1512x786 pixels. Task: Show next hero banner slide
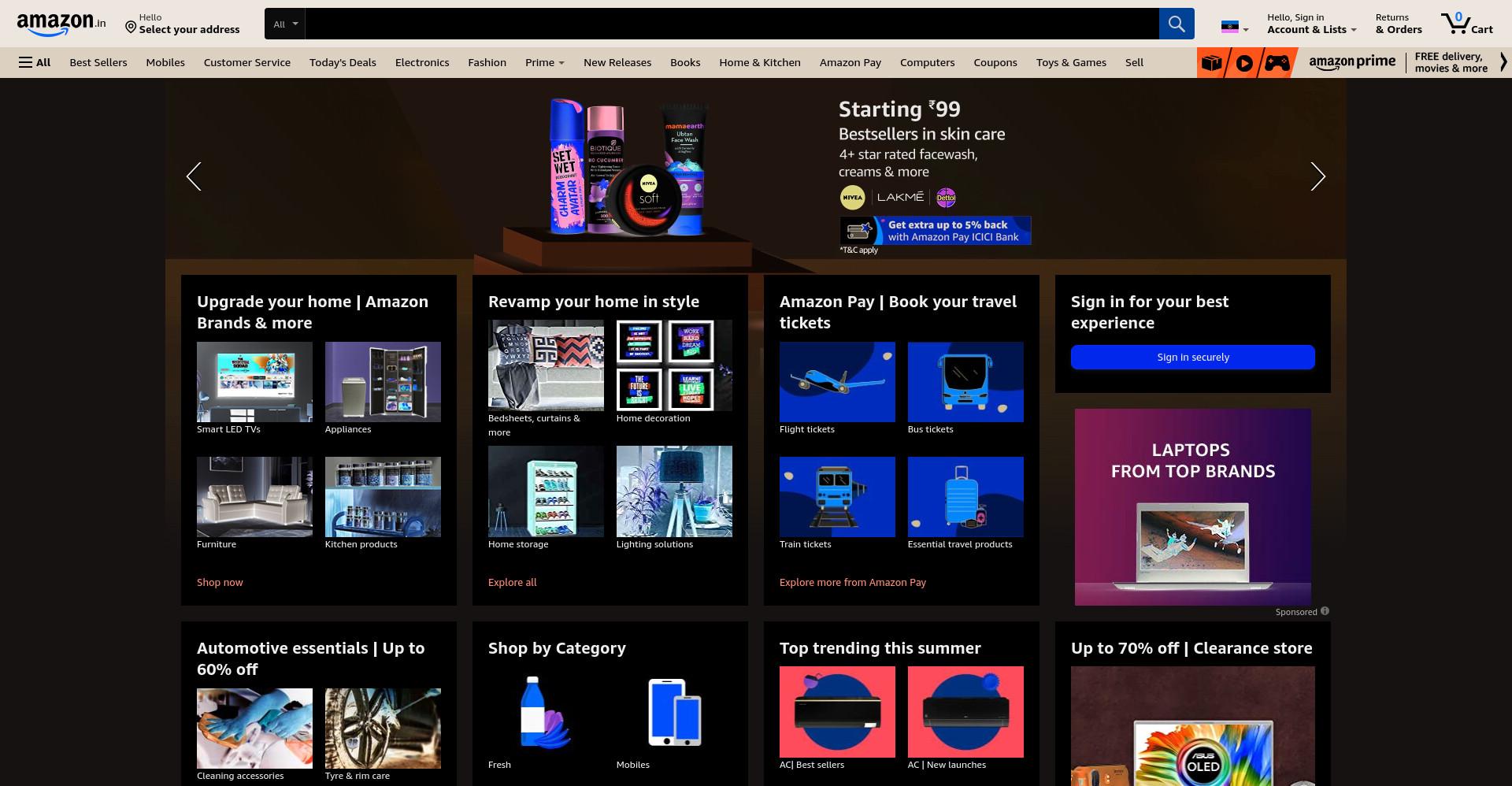[1317, 176]
